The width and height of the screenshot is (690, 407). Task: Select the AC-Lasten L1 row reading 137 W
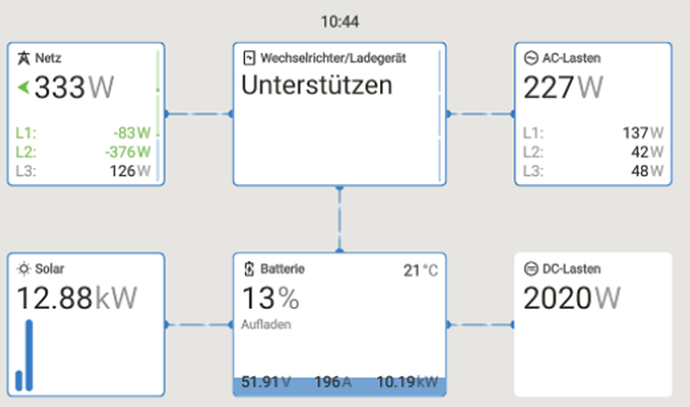click(x=593, y=133)
